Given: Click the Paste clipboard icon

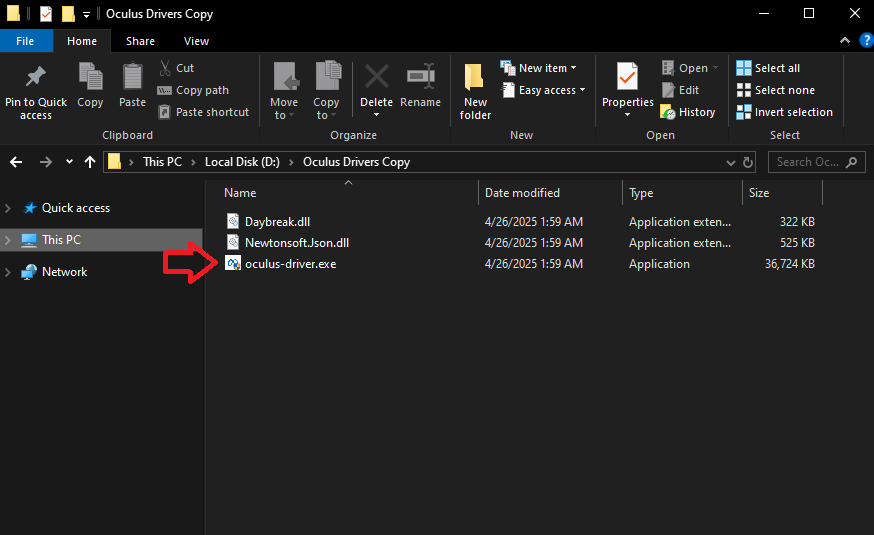Looking at the screenshot, I should pos(132,76).
